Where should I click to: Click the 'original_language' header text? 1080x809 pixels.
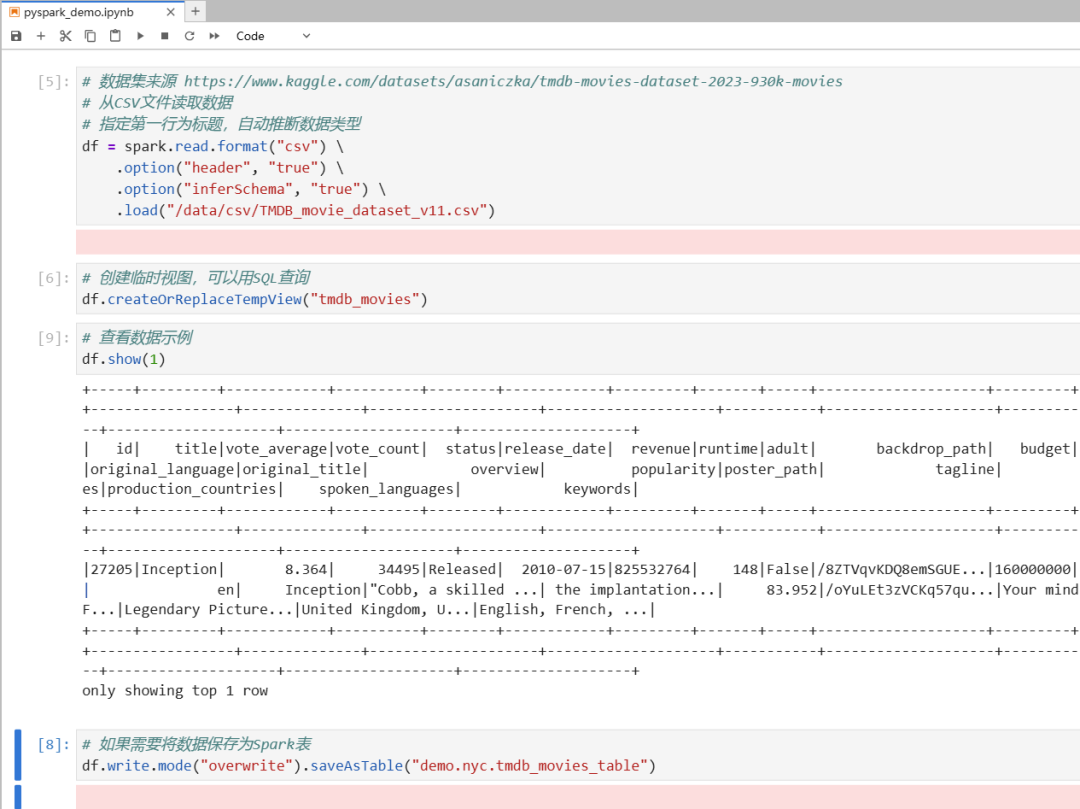tap(163, 469)
